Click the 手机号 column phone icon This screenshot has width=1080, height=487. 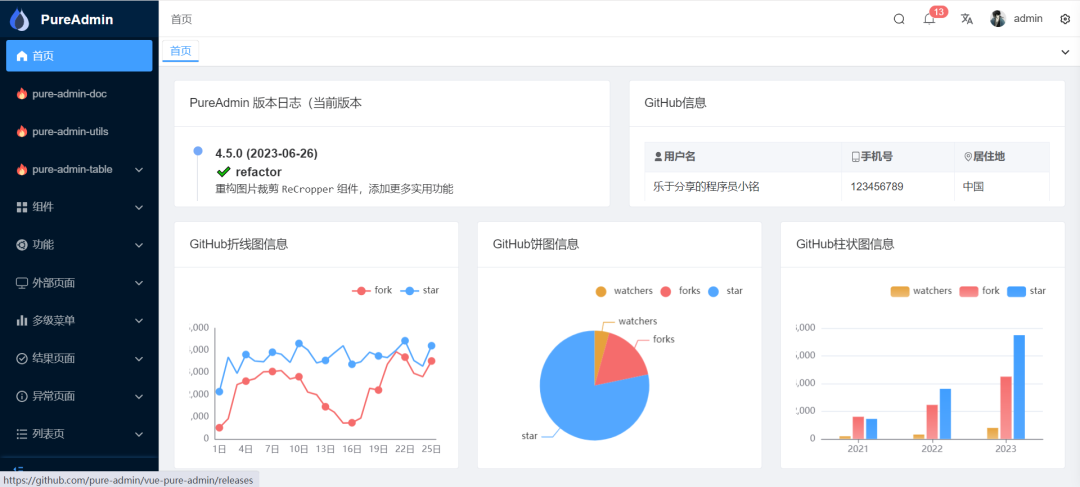pyautogui.click(x=855, y=157)
